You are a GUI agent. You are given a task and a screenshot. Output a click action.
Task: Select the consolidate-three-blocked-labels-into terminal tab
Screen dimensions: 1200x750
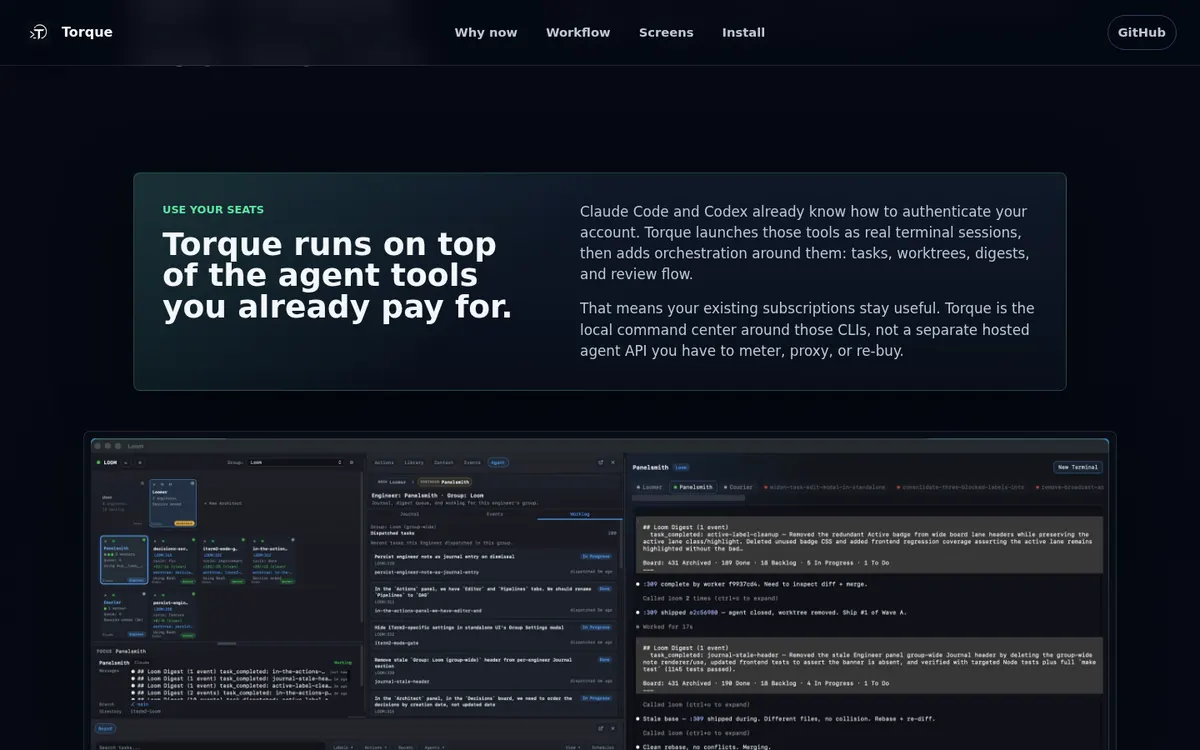pos(963,487)
